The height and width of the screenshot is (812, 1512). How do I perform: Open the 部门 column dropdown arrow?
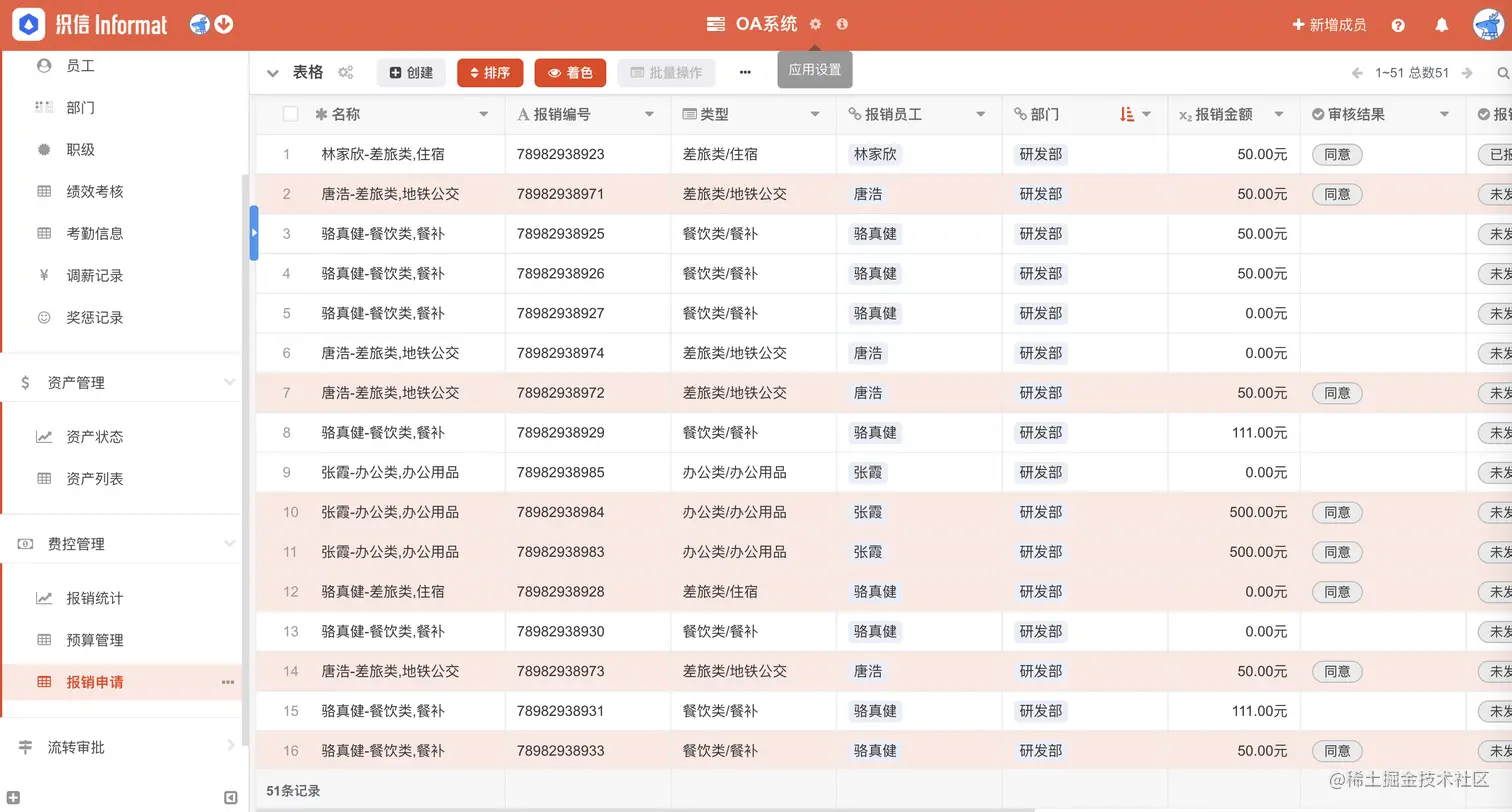tap(1147, 115)
